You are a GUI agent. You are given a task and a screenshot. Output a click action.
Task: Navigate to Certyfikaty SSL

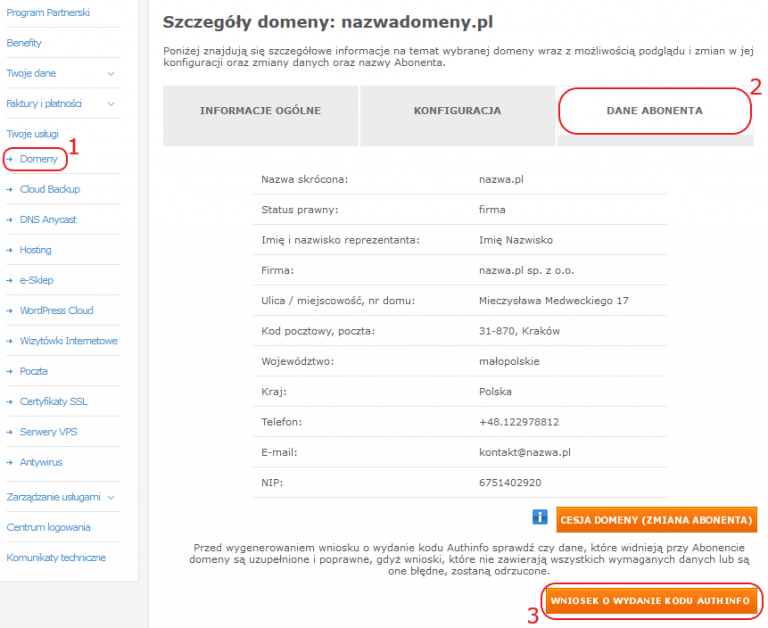(x=53, y=401)
